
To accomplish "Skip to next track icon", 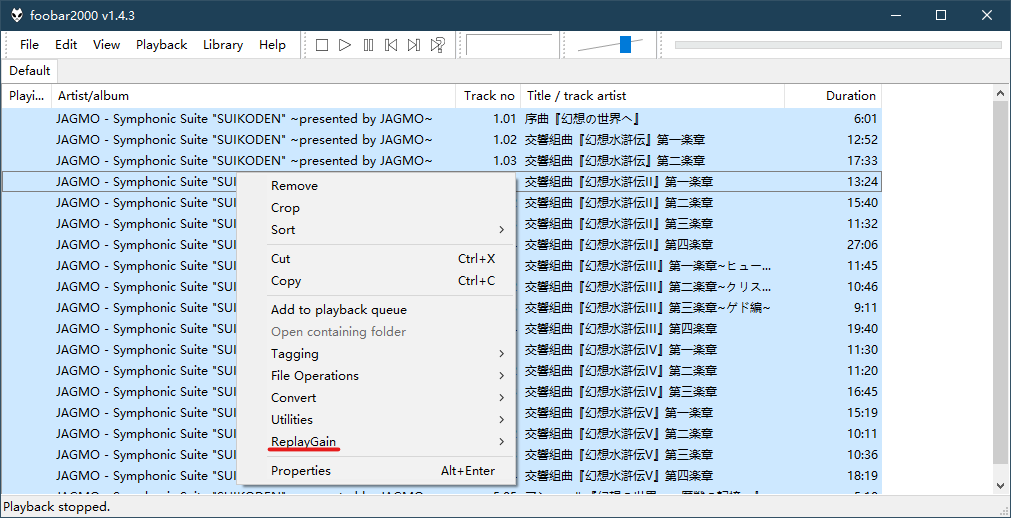I will [x=414, y=45].
